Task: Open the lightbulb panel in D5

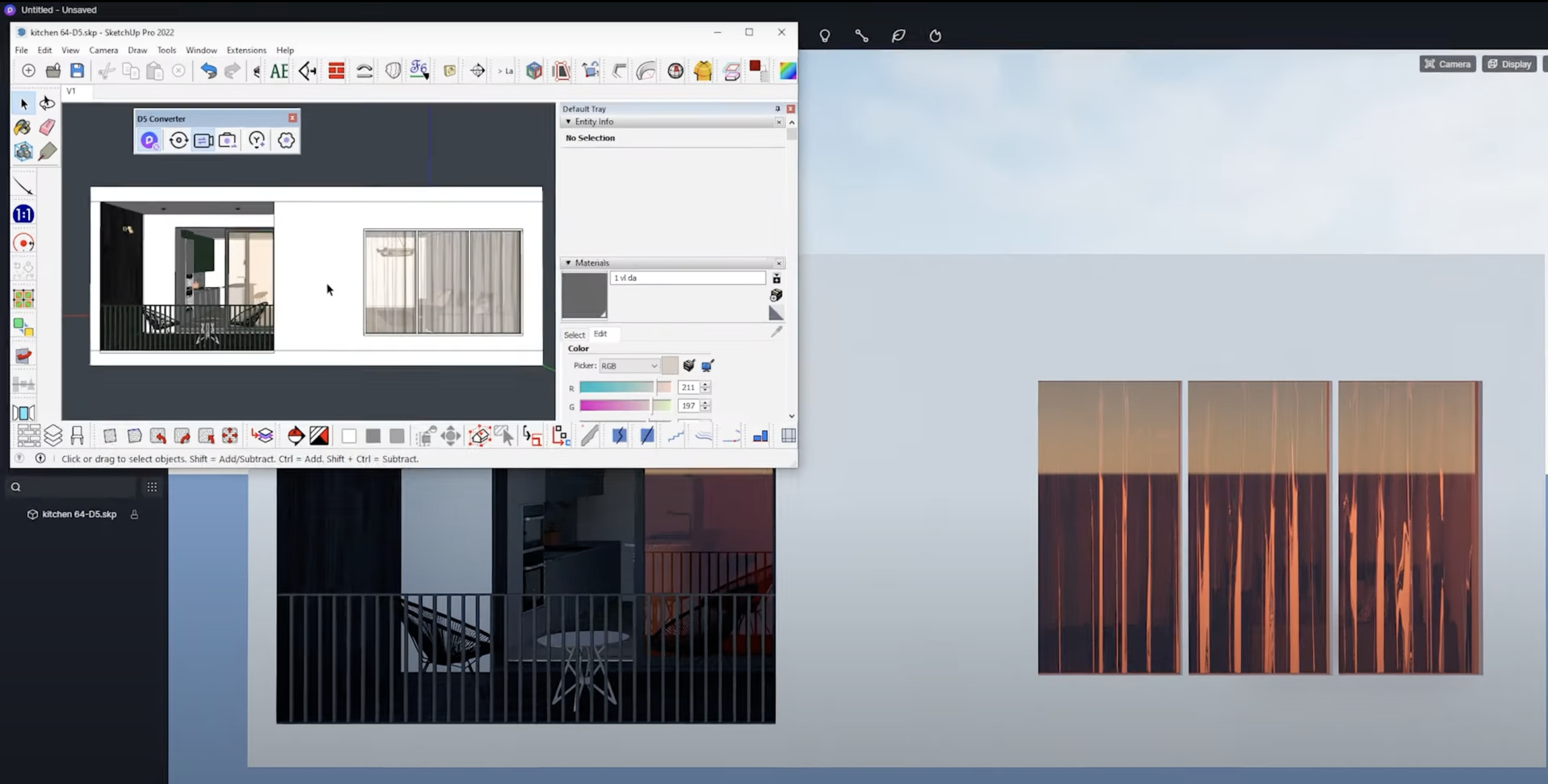Action: click(x=825, y=36)
